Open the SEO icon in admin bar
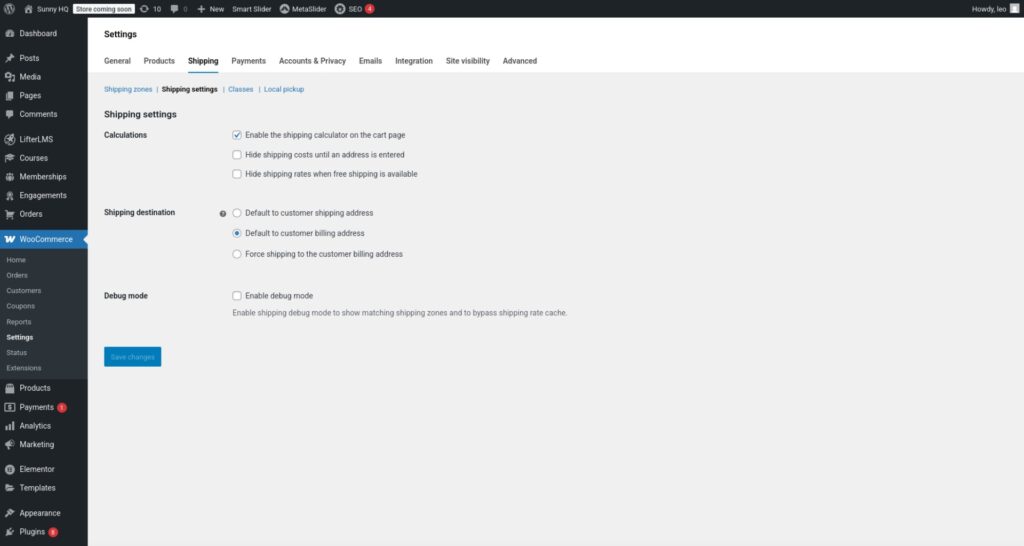Viewport: 1024px width, 546px height. [x=340, y=9]
